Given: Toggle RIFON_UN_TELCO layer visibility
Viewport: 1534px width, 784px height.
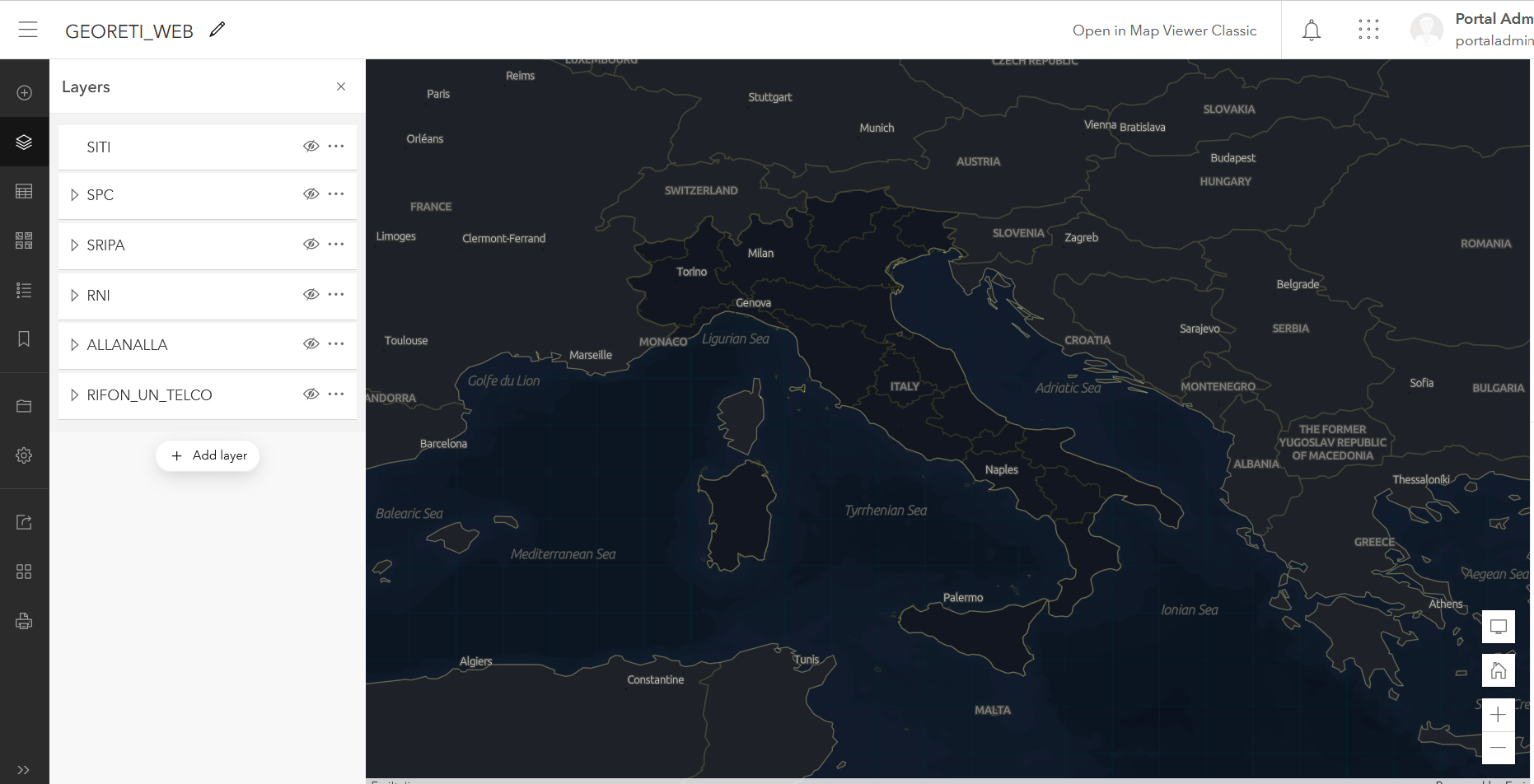Looking at the screenshot, I should (311, 393).
